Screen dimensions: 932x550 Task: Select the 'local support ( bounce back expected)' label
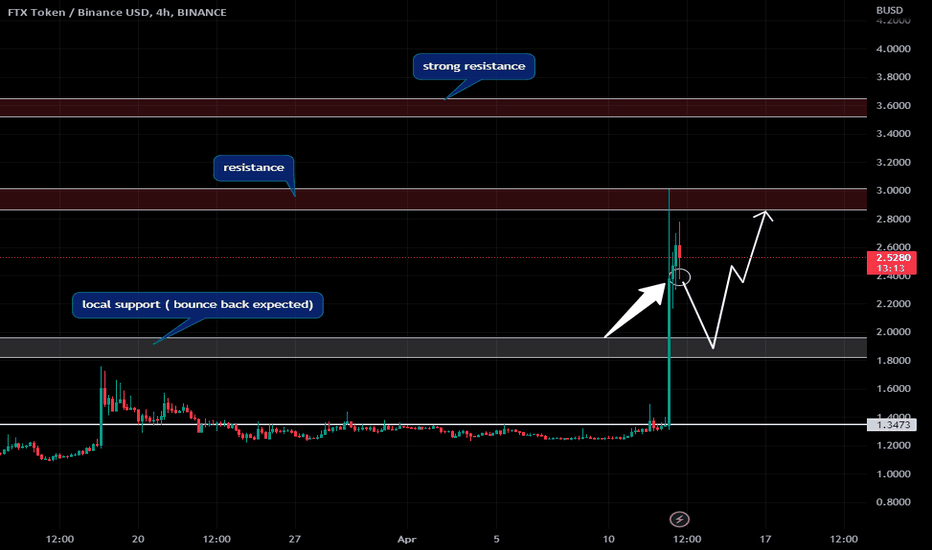pyautogui.click(x=197, y=304)
